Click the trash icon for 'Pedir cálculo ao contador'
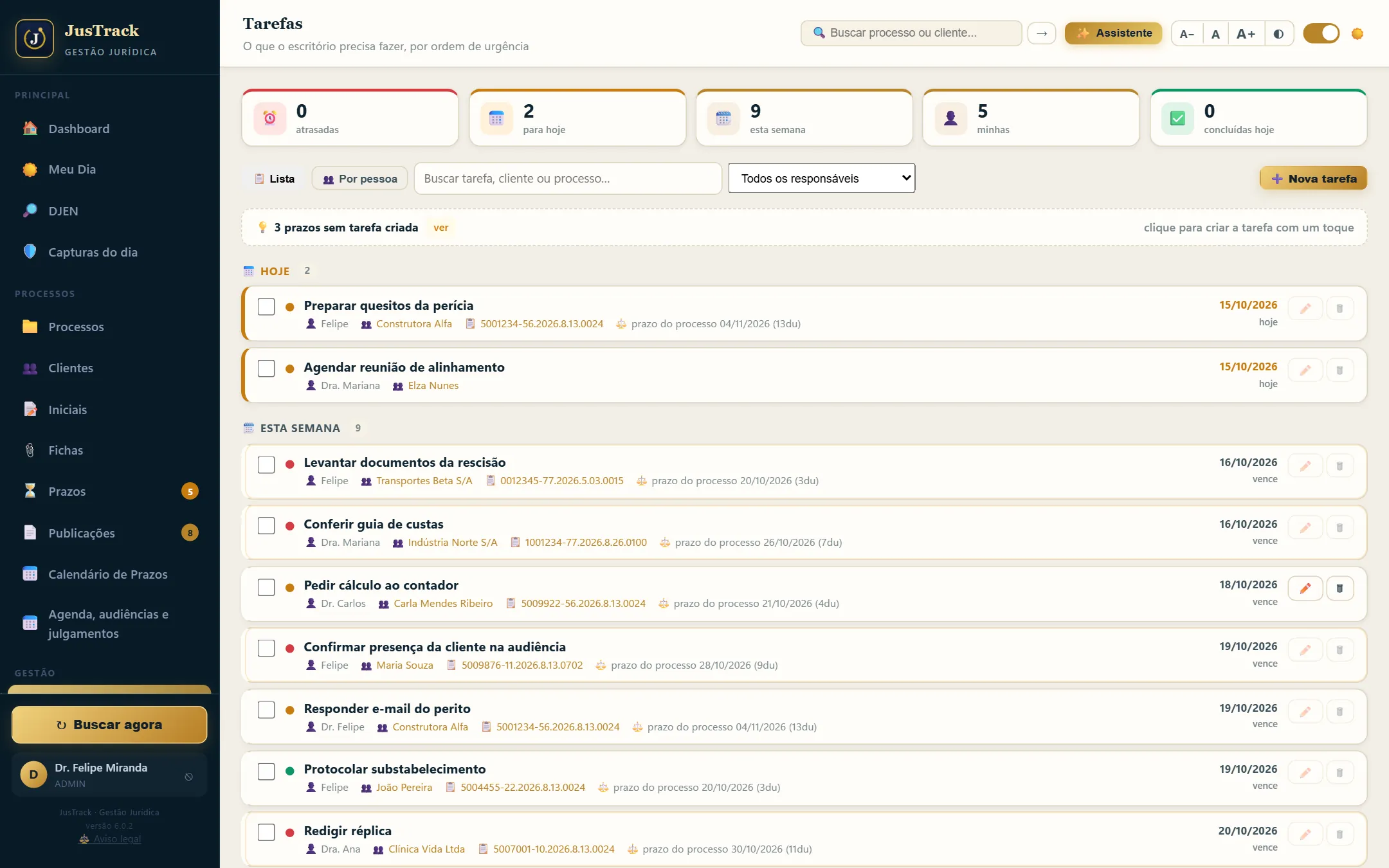This screenshot has height=868, width=1389. point(1340,588)
